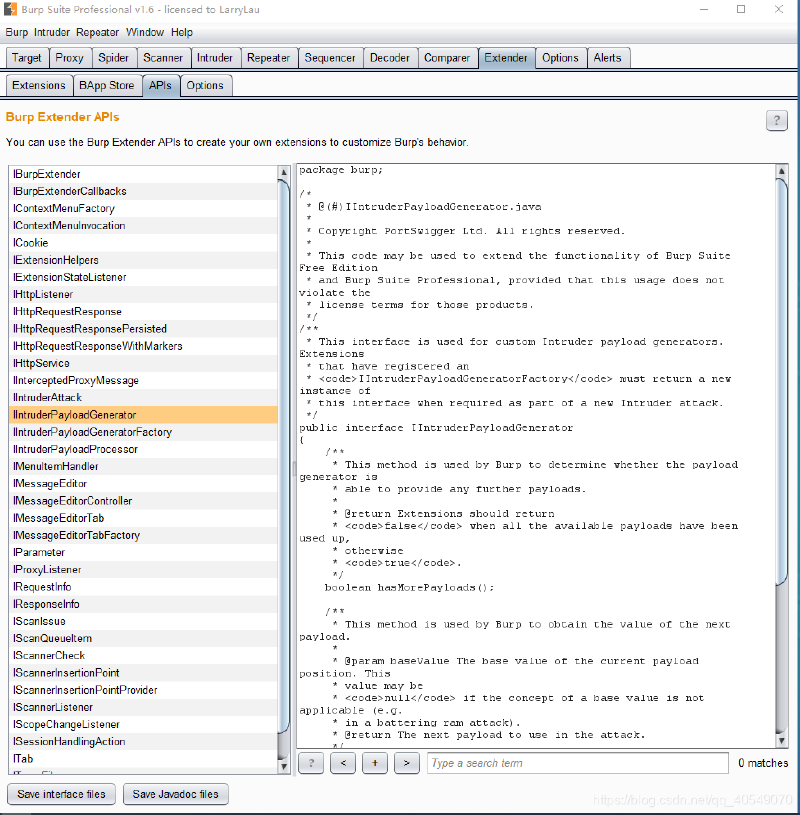This screenshot has height=815, width=800.
Task: Select IExtensionStateListener interface
Action: click(x=143, y=277)
